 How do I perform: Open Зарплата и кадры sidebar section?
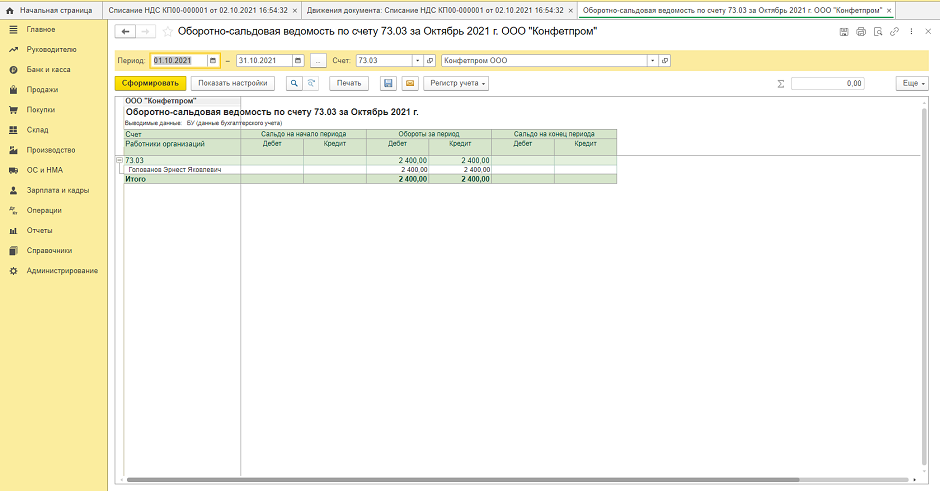click(x=57, y=190)
